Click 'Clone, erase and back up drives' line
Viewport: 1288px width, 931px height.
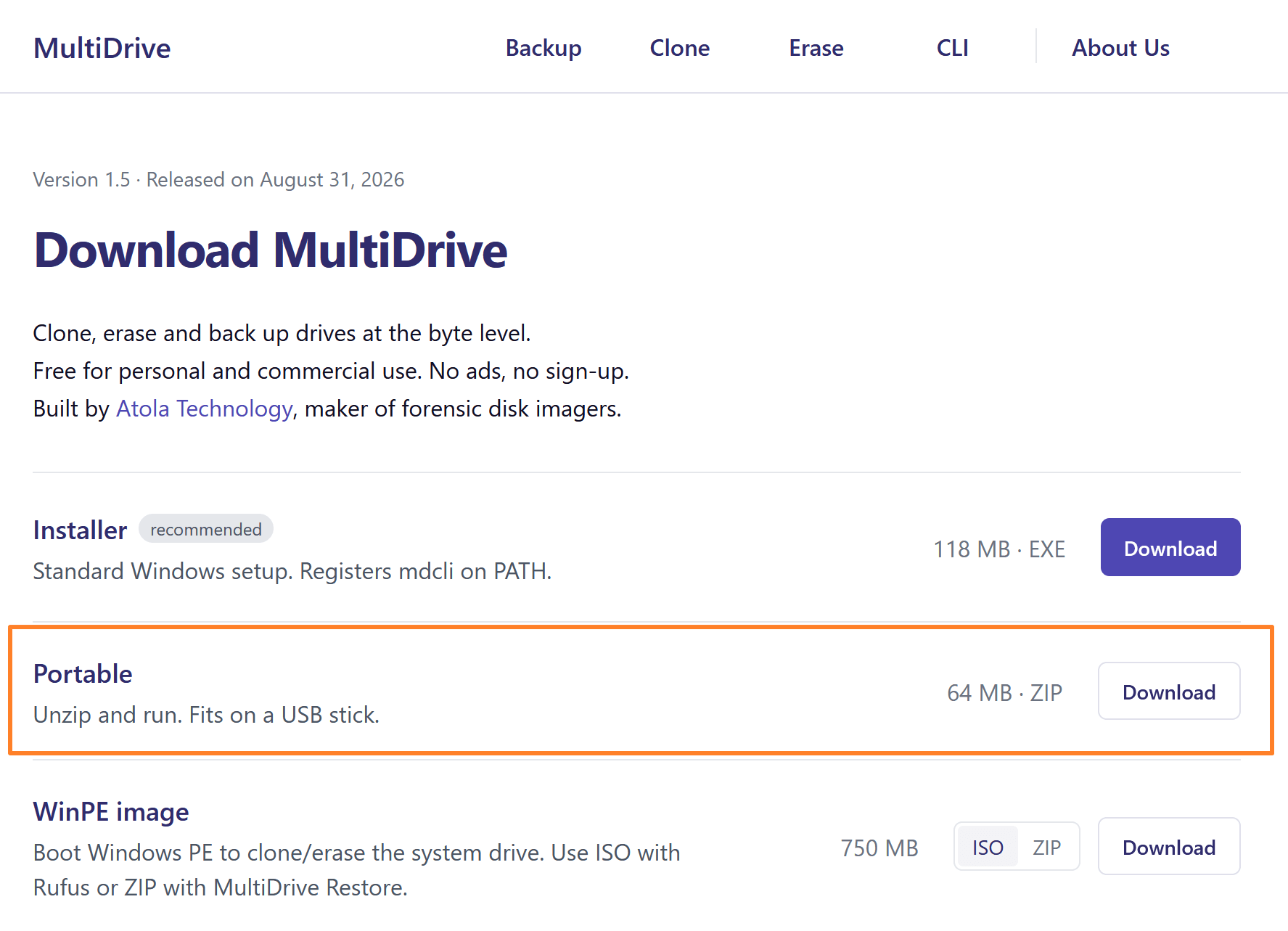coord(282,333)
